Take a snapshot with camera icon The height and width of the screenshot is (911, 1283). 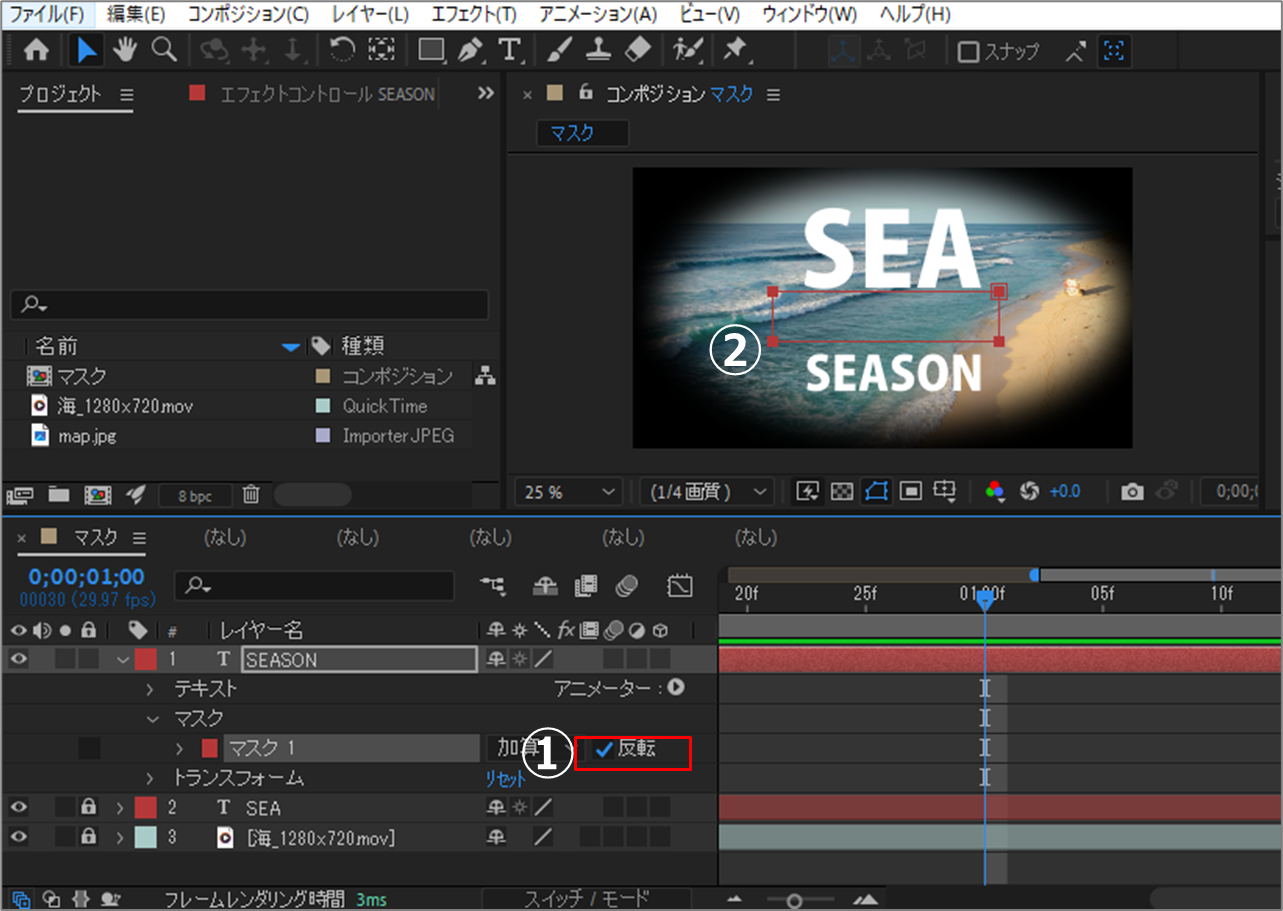[x=1132, y=491]
